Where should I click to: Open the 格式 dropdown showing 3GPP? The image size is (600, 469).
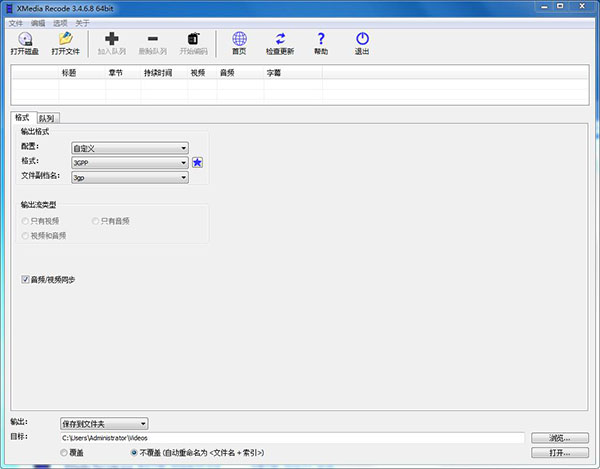click(129, 162)
